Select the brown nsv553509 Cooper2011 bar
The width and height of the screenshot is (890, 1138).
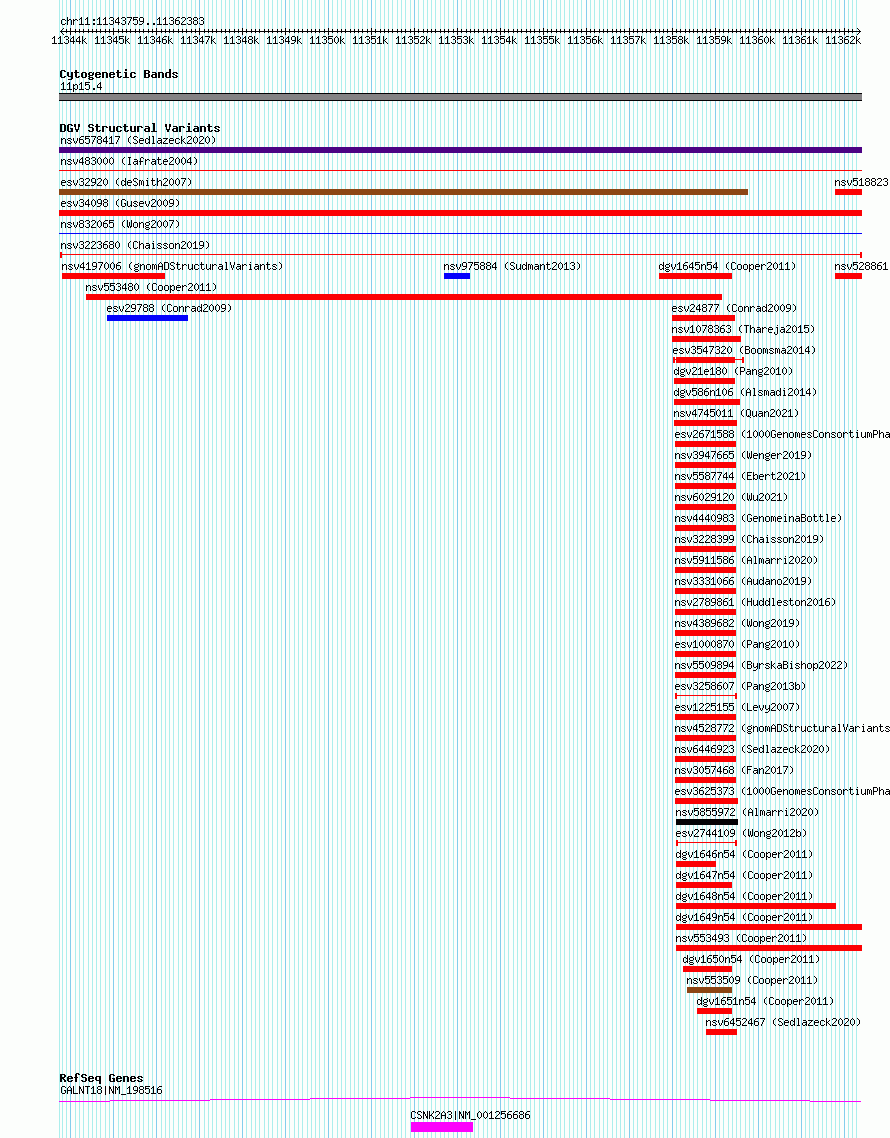(709, 990)
